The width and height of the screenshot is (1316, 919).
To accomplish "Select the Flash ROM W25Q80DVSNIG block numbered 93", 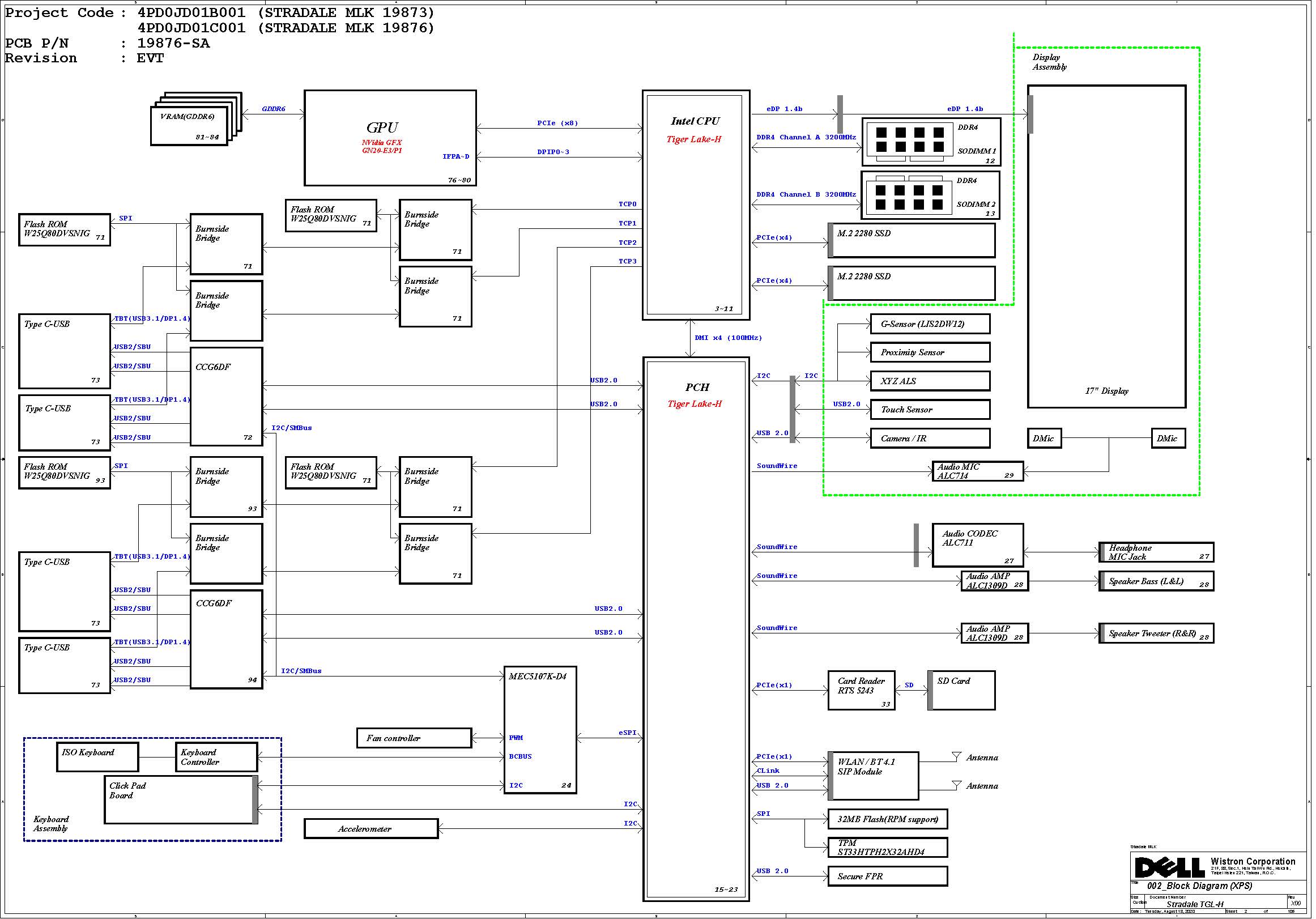I will 65,473.
